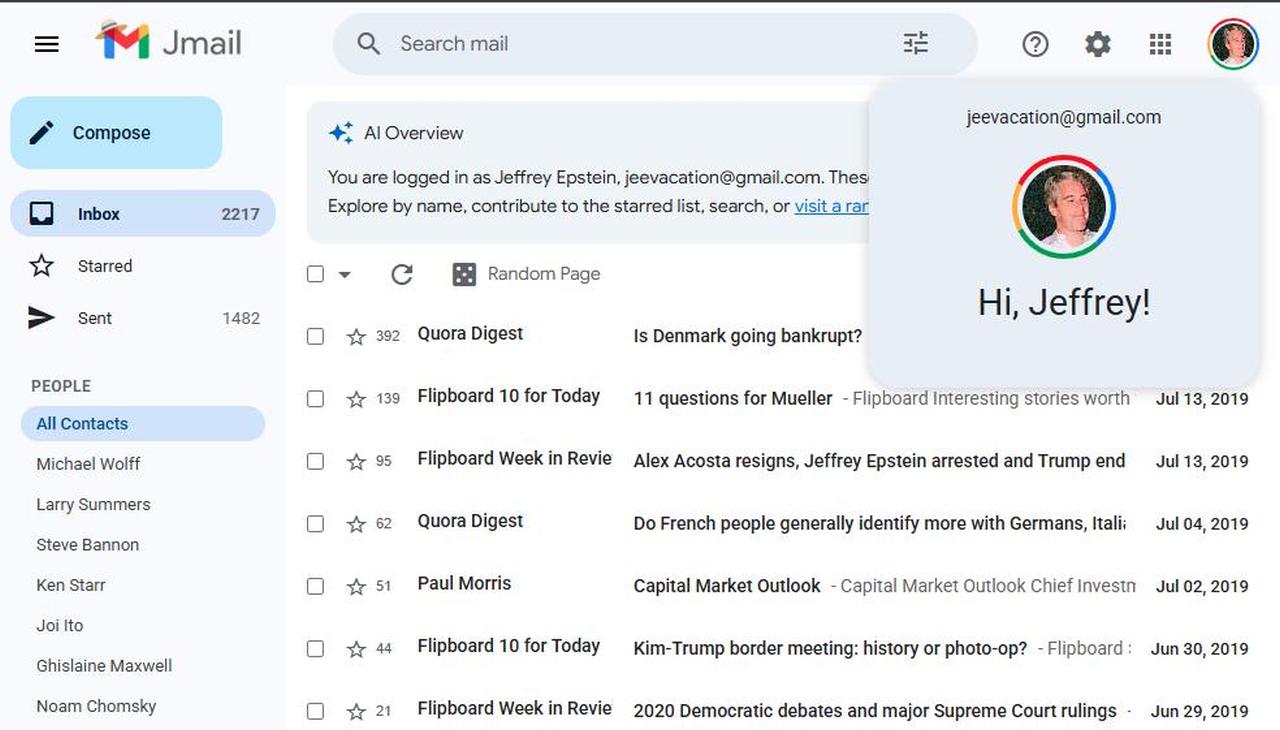This screenshot has height=730, width=1280.
Task: Open the apps grid launcher
Action: point(1160,44)
